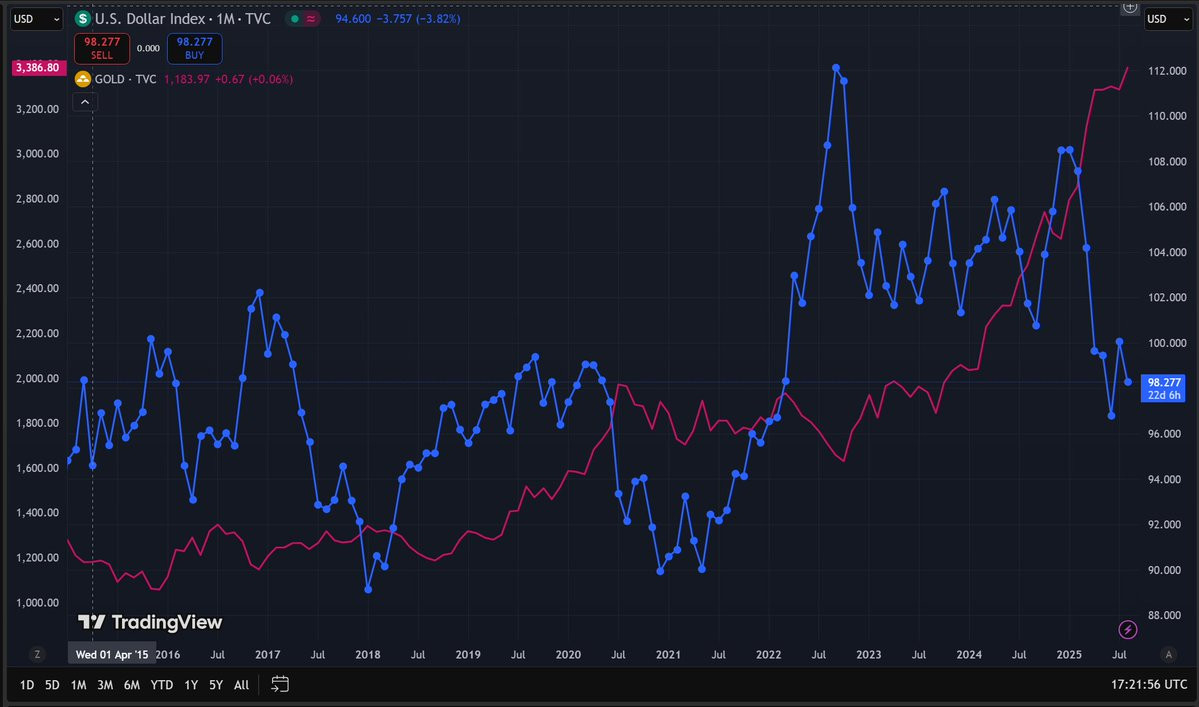
Task: Click the green market status dot
Action: tap(294, 19)
